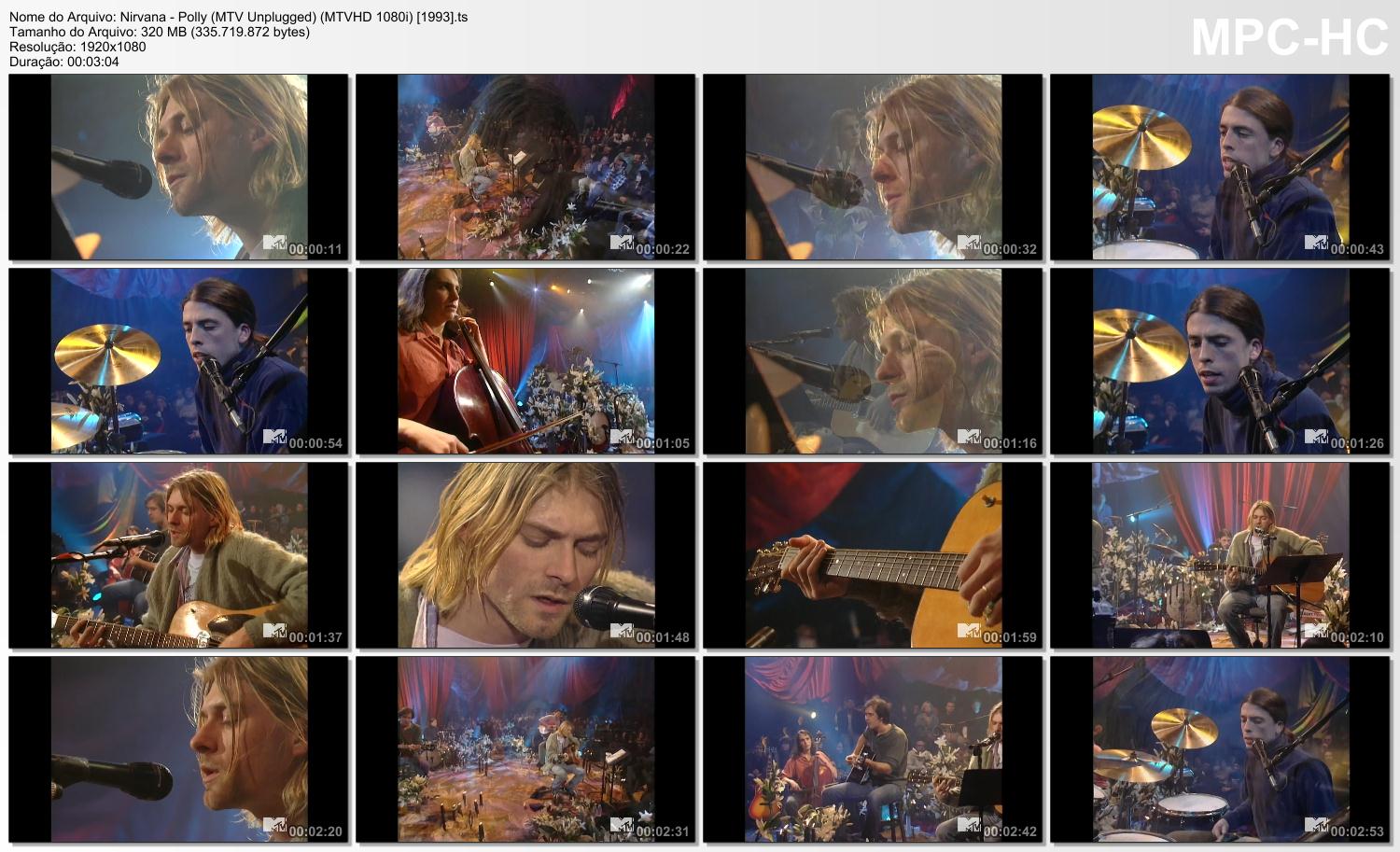1400x852 pixels.
Task: Click the guitarist thumbnail at 00:01:37
Action: pos(178,555)
